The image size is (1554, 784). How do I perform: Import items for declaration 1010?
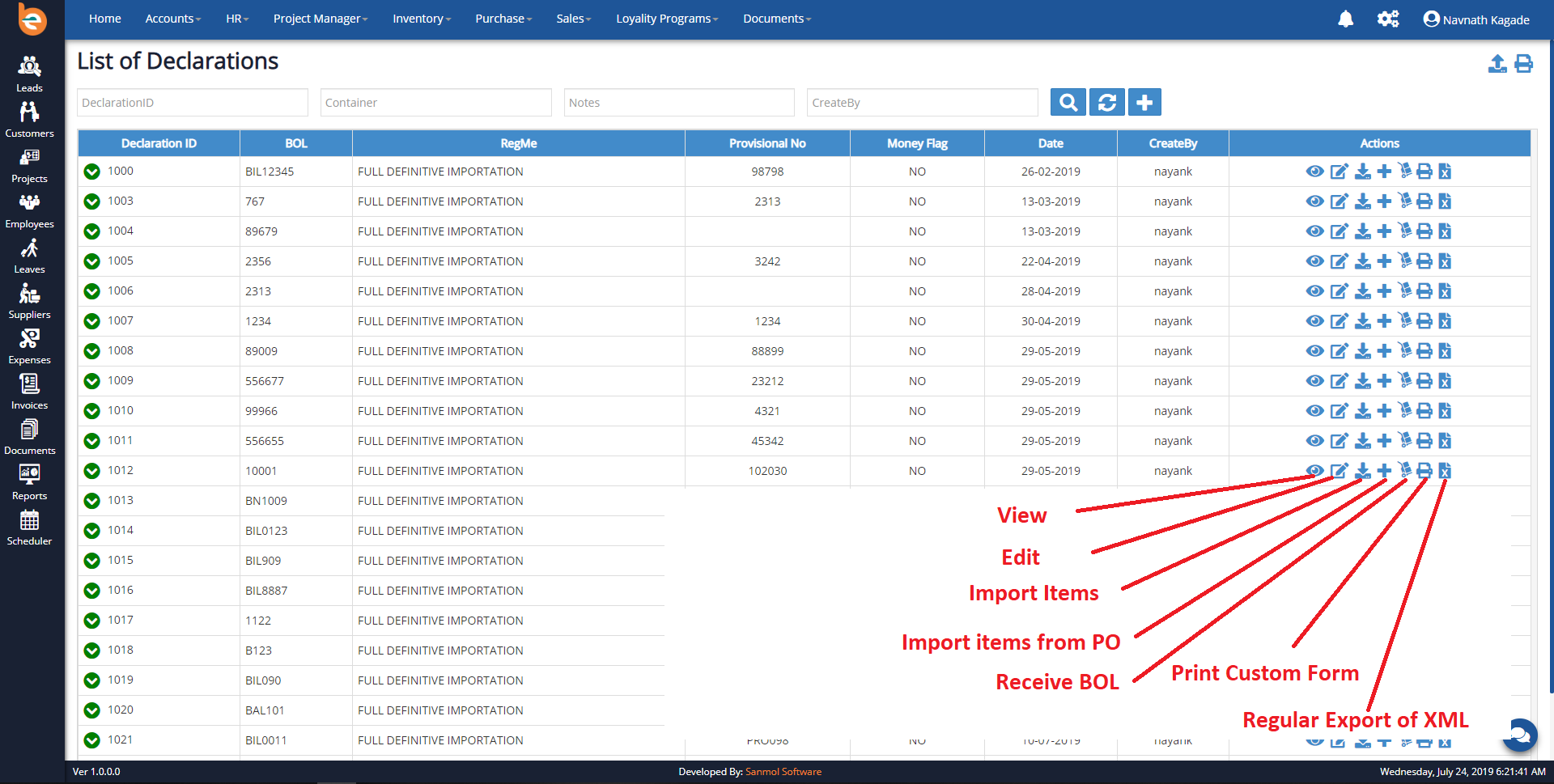(1363, 411)
